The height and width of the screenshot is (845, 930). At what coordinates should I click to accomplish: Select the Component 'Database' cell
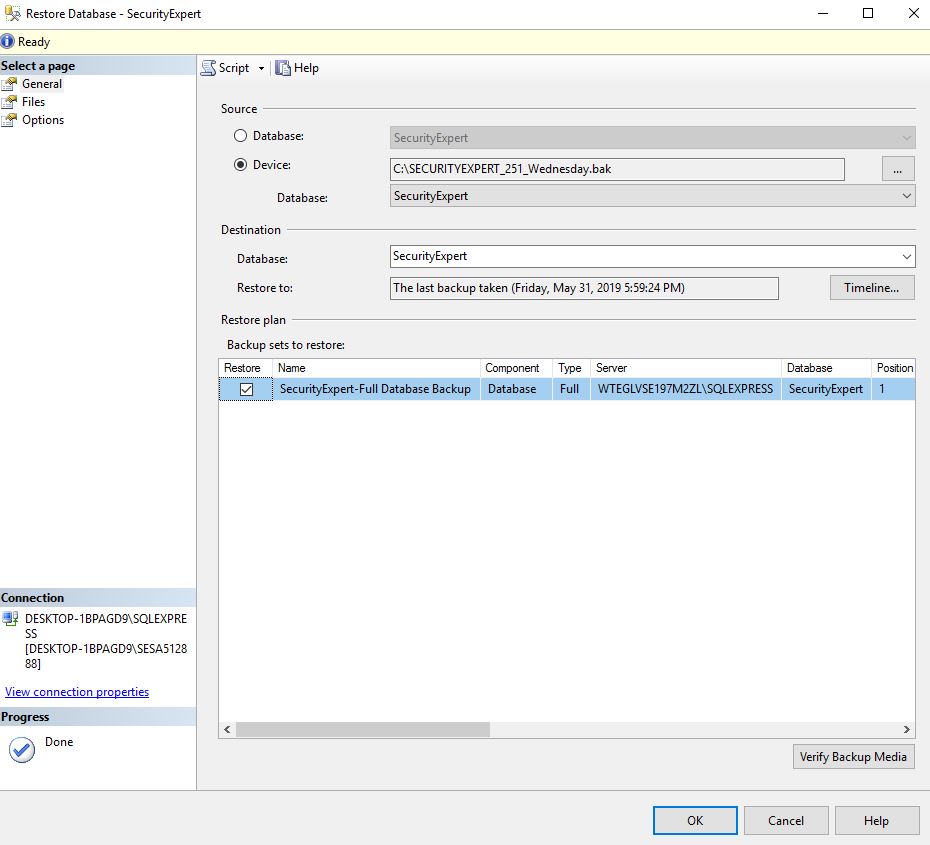pos(516,390)
